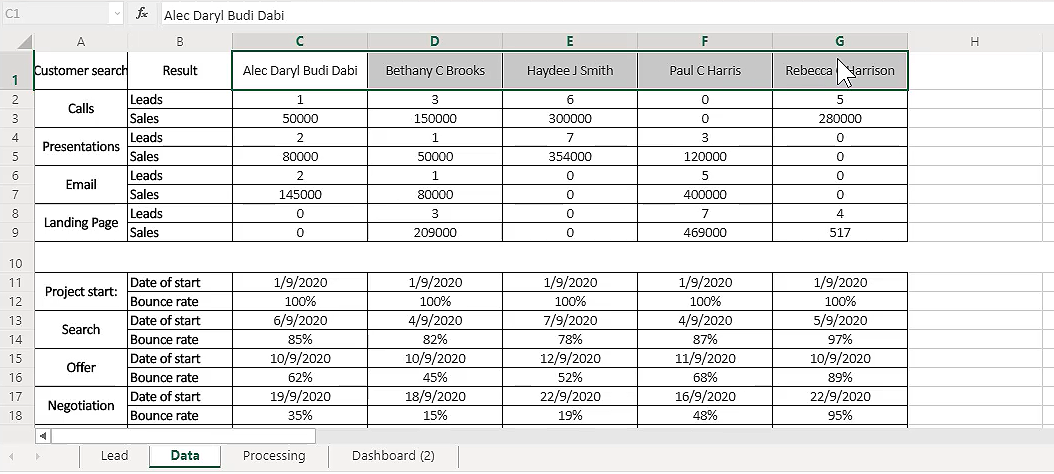Click the horizontal scrollbar left arrow

(x=42, y=436)
